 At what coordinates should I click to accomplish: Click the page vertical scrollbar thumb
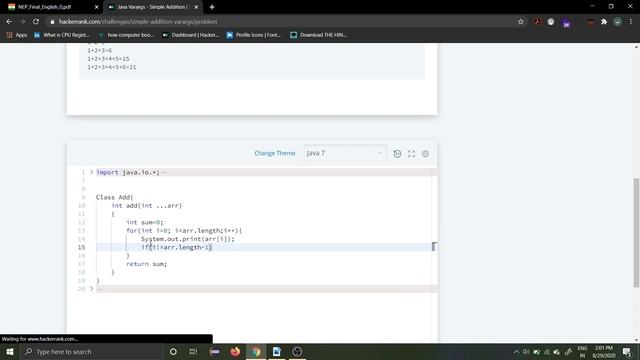[636, 233]
